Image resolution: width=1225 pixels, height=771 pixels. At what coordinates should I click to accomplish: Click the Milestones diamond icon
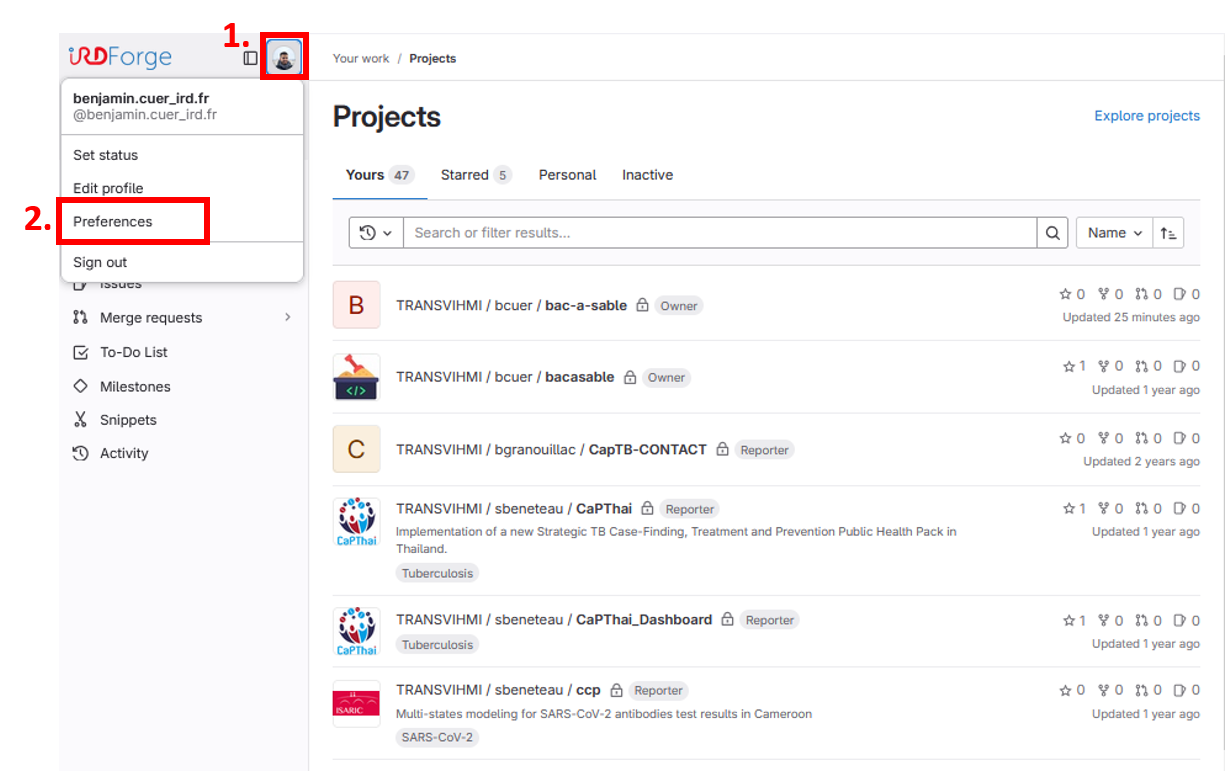tap(81, 386)
